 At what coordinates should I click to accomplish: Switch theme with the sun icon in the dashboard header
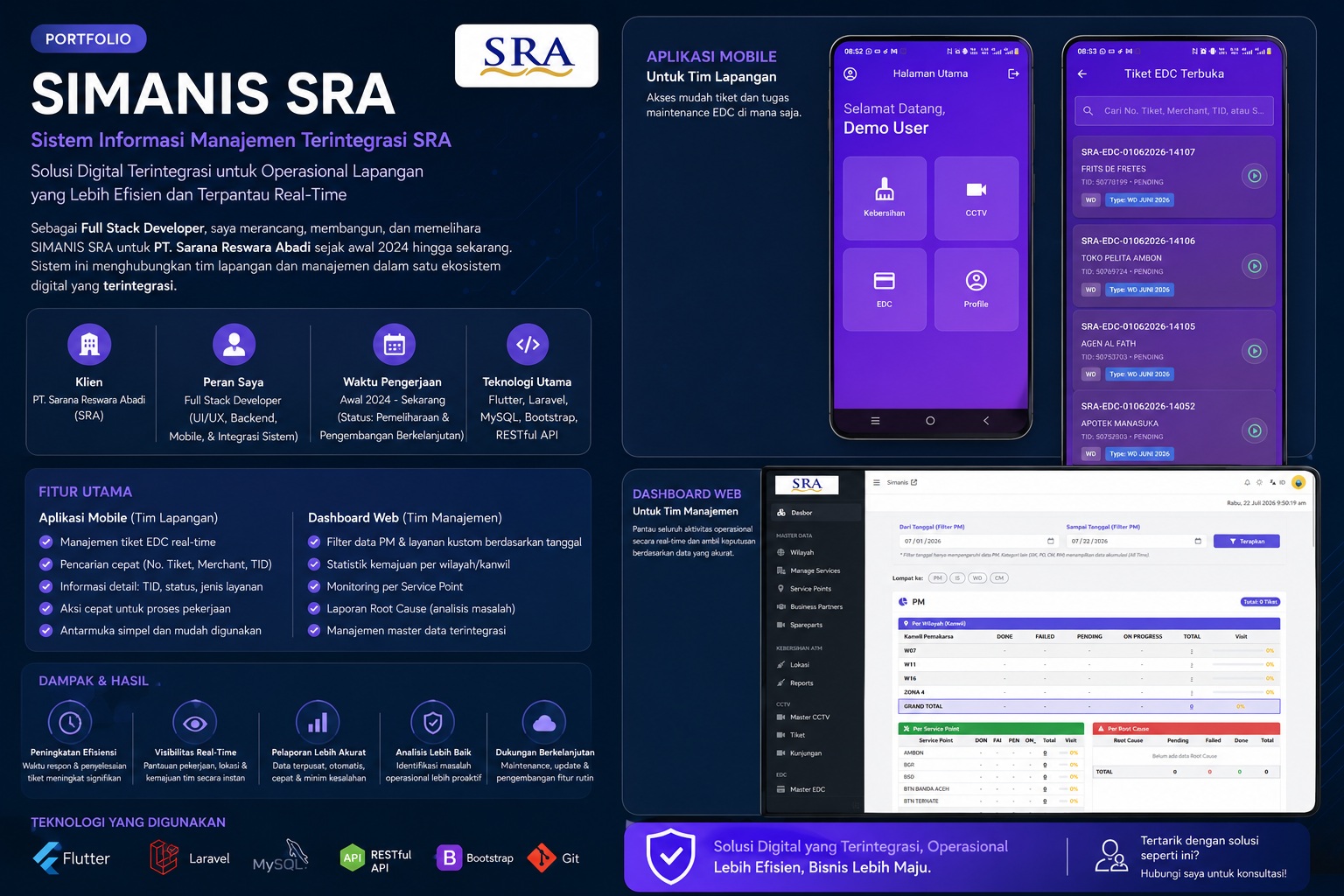click(1259, 482)
